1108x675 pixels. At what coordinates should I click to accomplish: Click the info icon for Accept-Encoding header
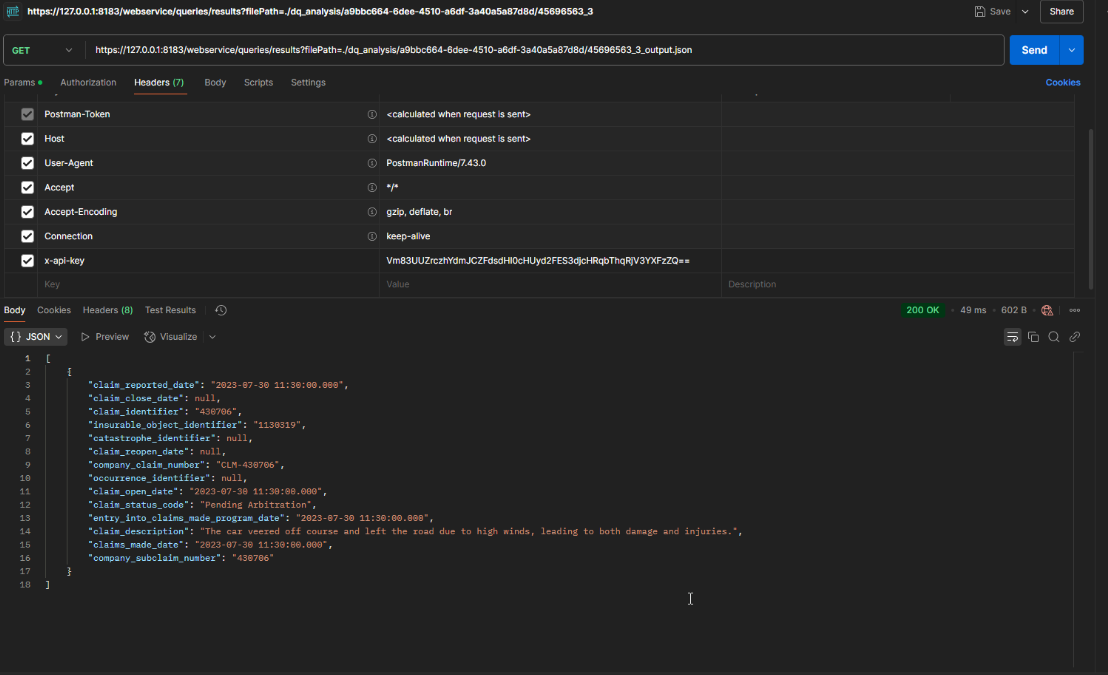pyautogui.click(x=372, y=212)
